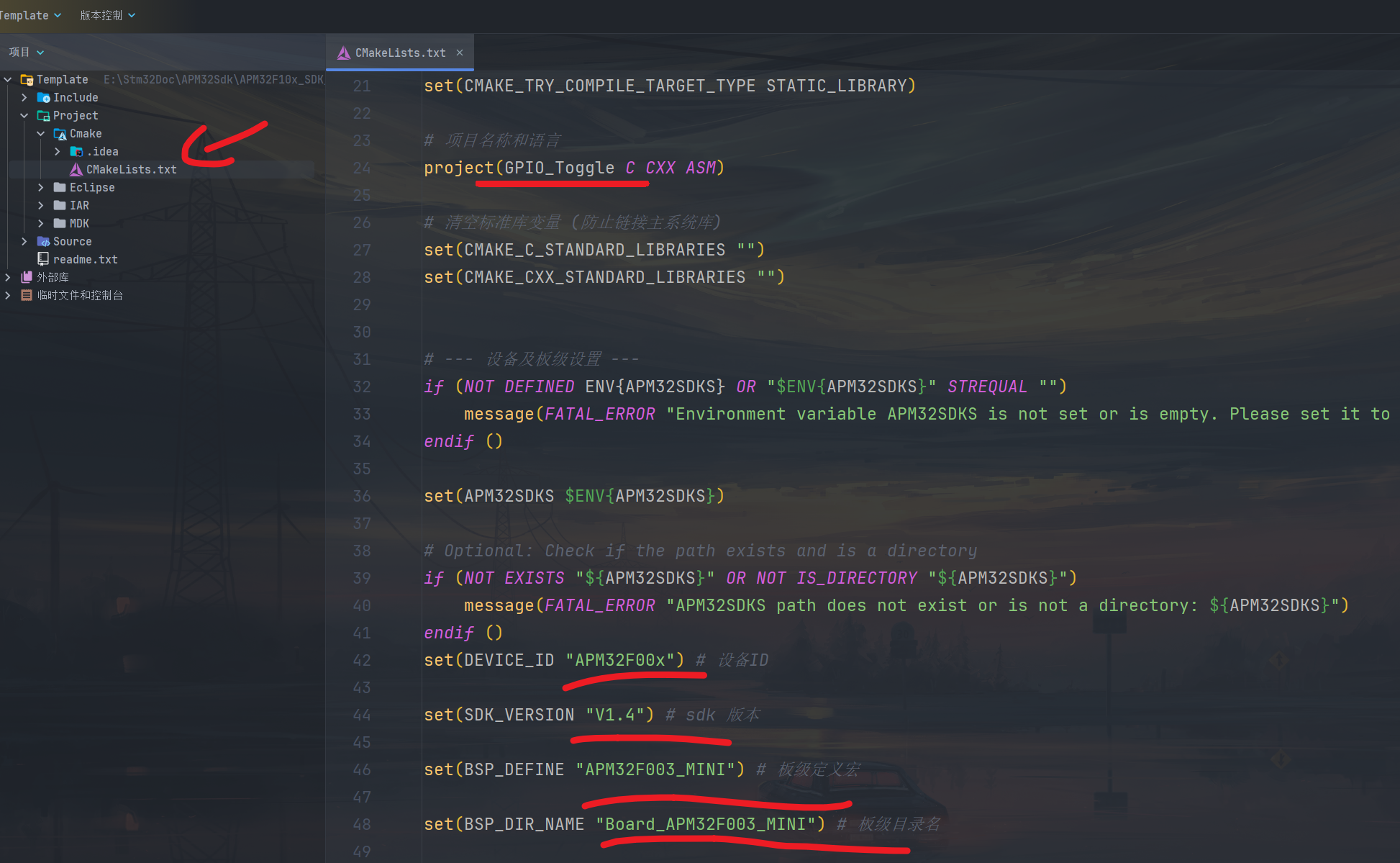Open the Template project dropdown
Viewport: 1400px width, 863px height.
(30, 15)
